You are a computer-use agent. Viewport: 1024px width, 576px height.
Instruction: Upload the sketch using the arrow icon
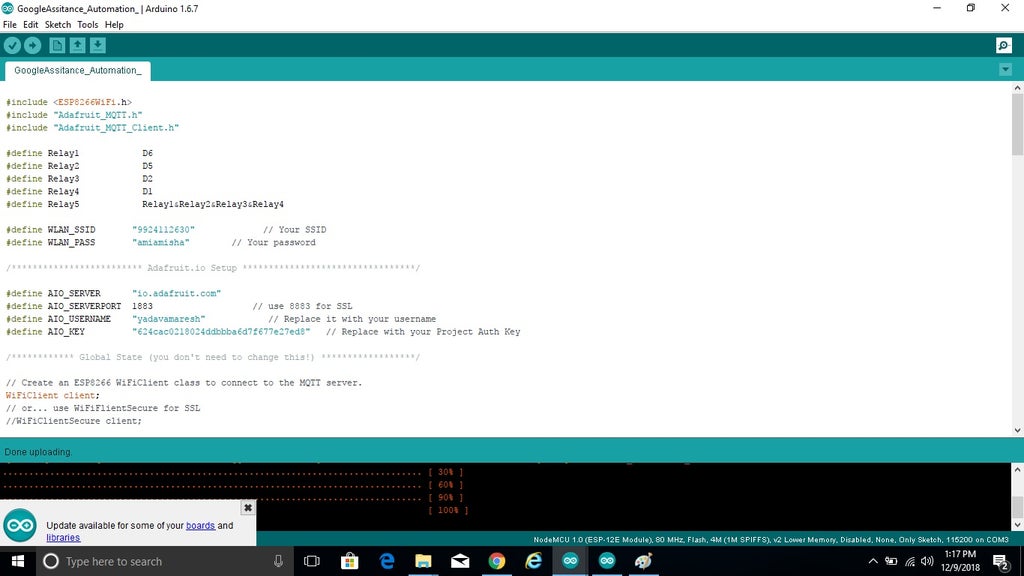pyautogui.click(x=33, y=45)
